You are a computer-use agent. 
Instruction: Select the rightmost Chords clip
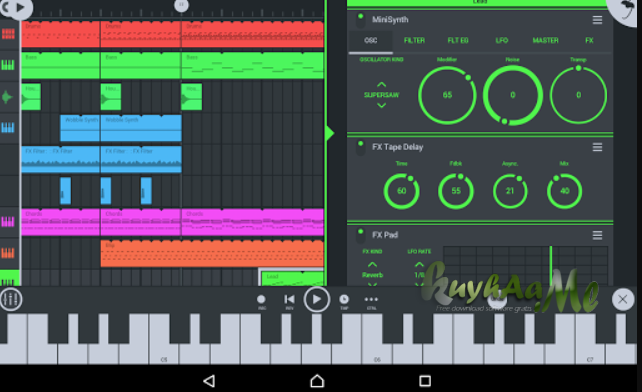253,222
